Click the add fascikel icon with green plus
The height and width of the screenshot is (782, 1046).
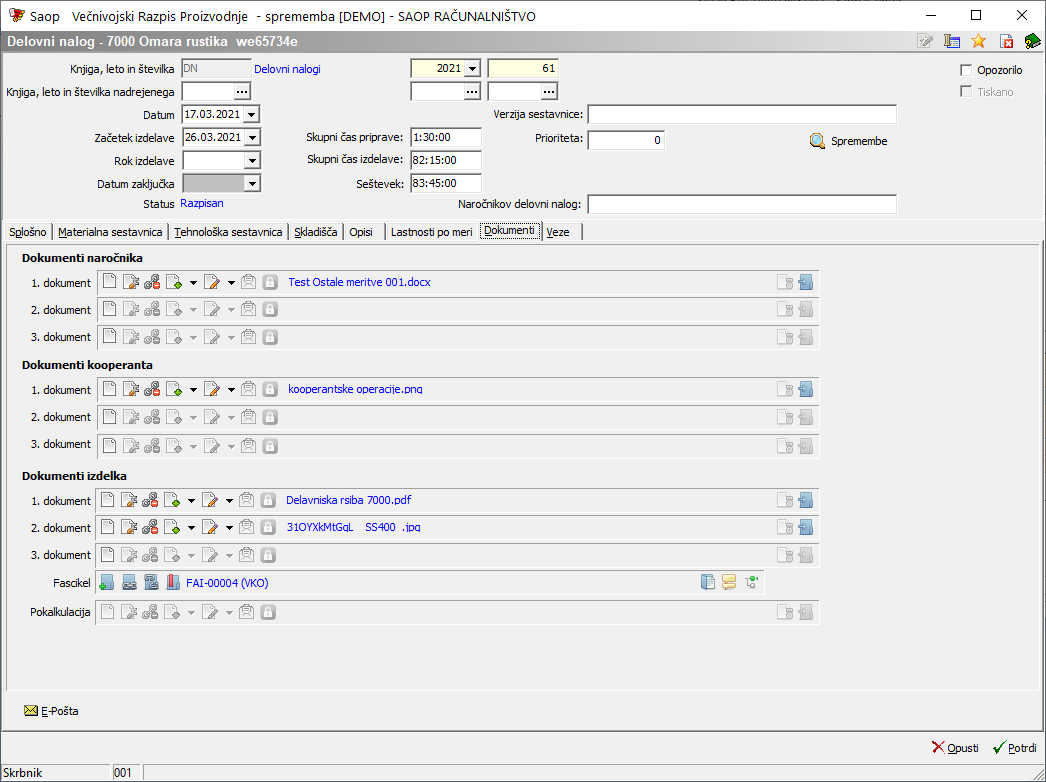pyautogui.click(x=106, y=582)
